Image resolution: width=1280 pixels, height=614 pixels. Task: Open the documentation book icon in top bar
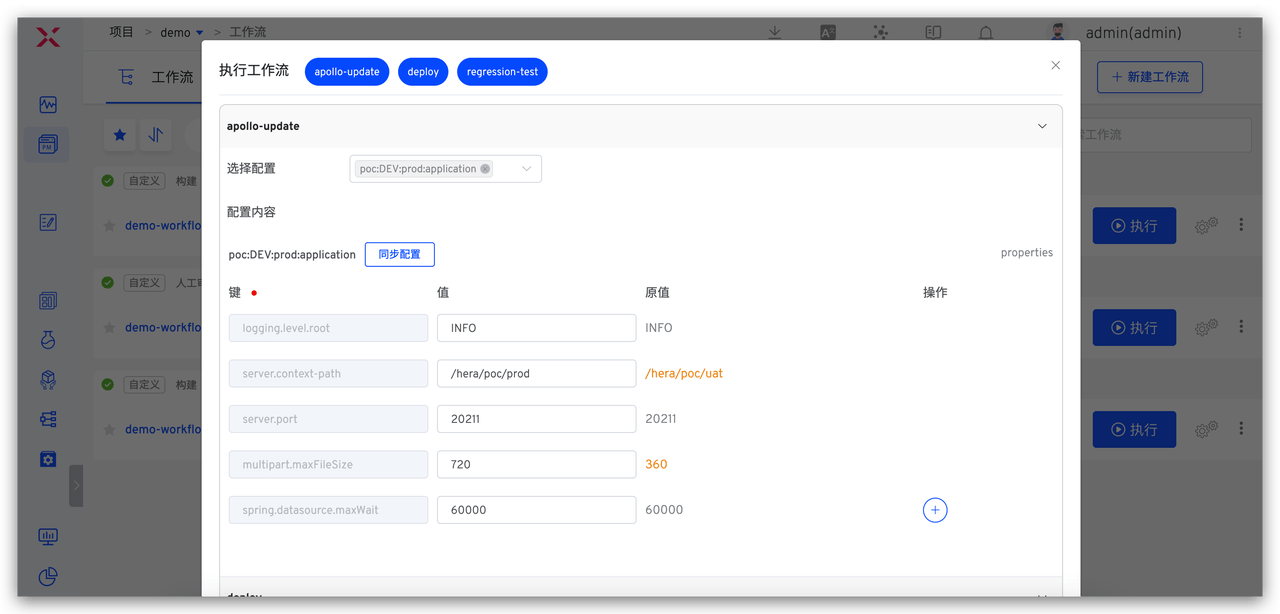click(932, 32)
